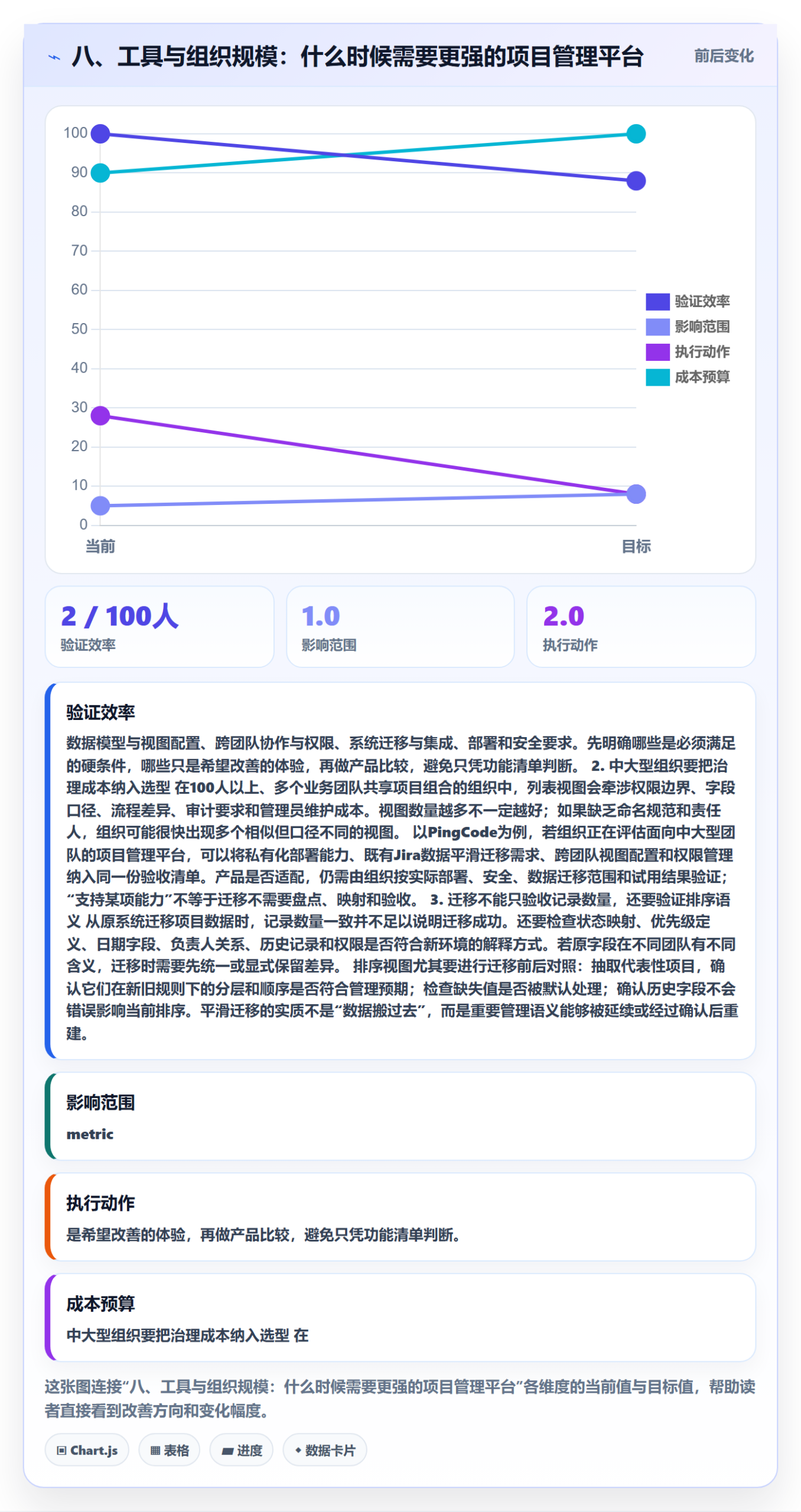Click the light-blue 影响范围 point at 当前
Image resolution: width=801 pixels, height=1512 pixels.
tap(100, 506)
